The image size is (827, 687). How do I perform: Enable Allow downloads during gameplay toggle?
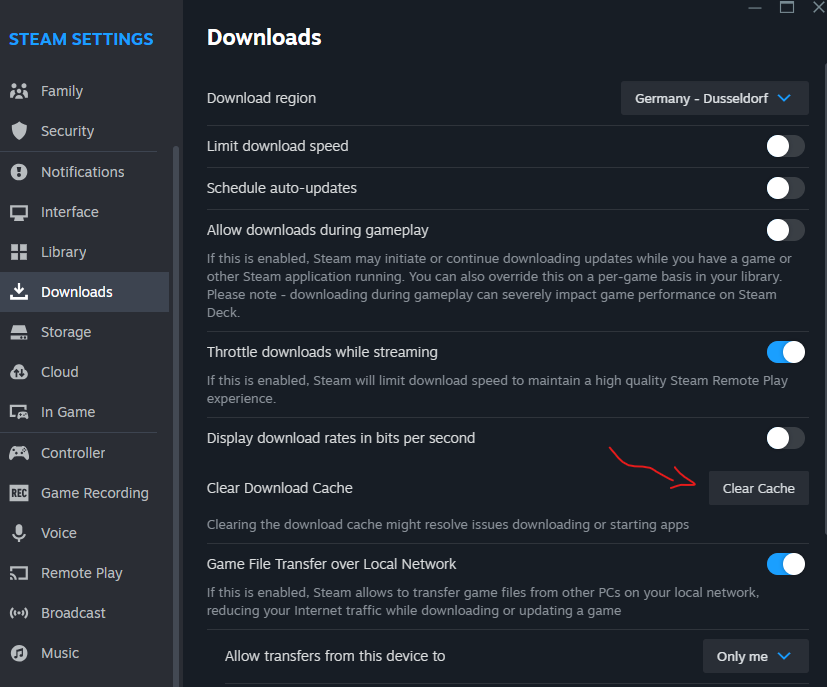pos(785,230)
